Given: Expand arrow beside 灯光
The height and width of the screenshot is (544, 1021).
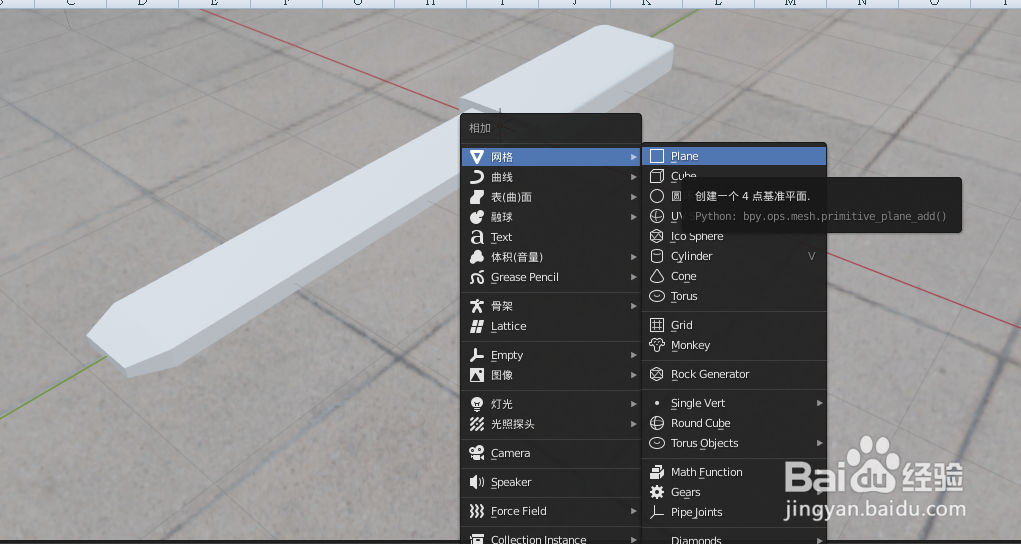Looking at the screenshot, I should [x=634, y=404].
